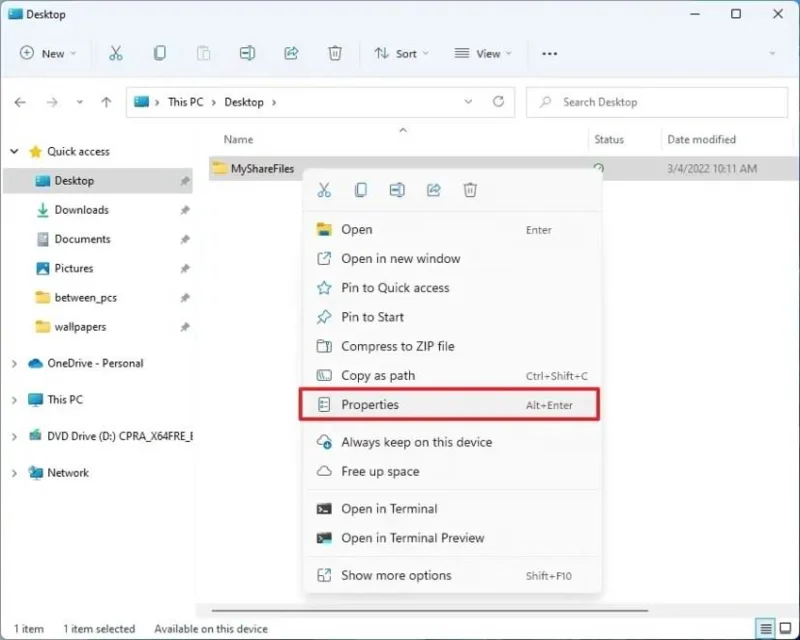Expand the Network tree node
Viewport: 800px width, 640px height.
(x=14, y=473)
